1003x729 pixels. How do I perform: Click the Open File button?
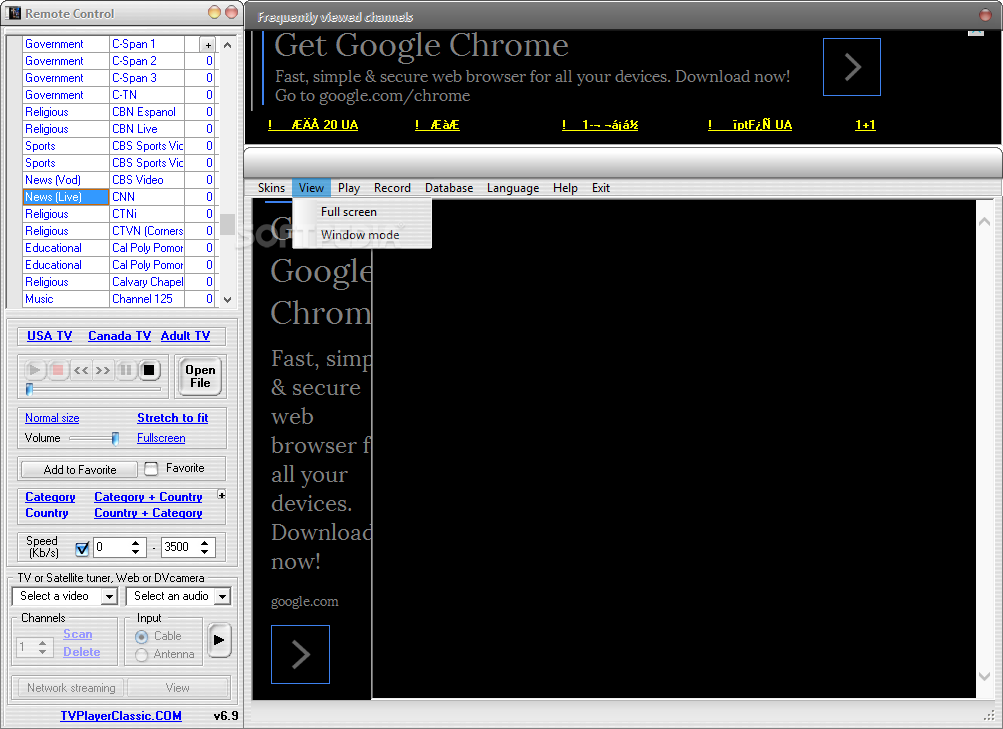pyautogui.click(x=200, y=376)
